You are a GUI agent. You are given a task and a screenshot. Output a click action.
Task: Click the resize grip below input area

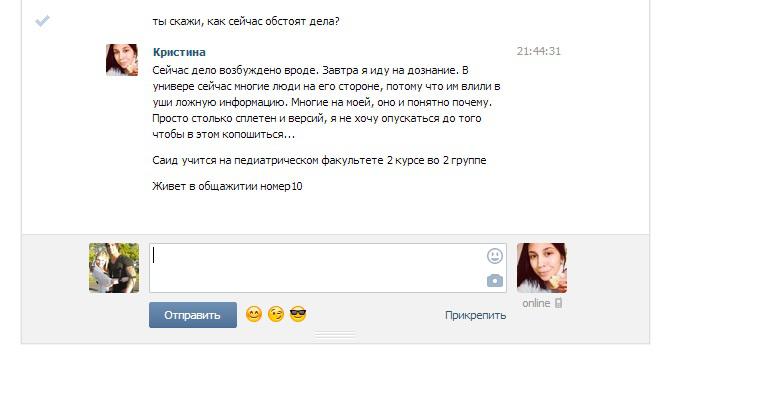pos(335,335)
